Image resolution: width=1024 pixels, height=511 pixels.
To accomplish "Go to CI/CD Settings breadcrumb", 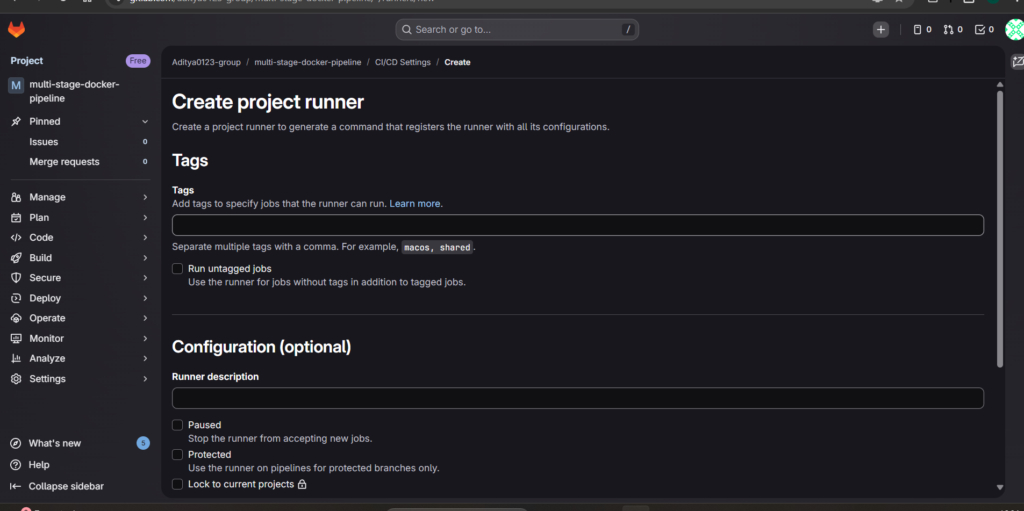I will (402, 62).
